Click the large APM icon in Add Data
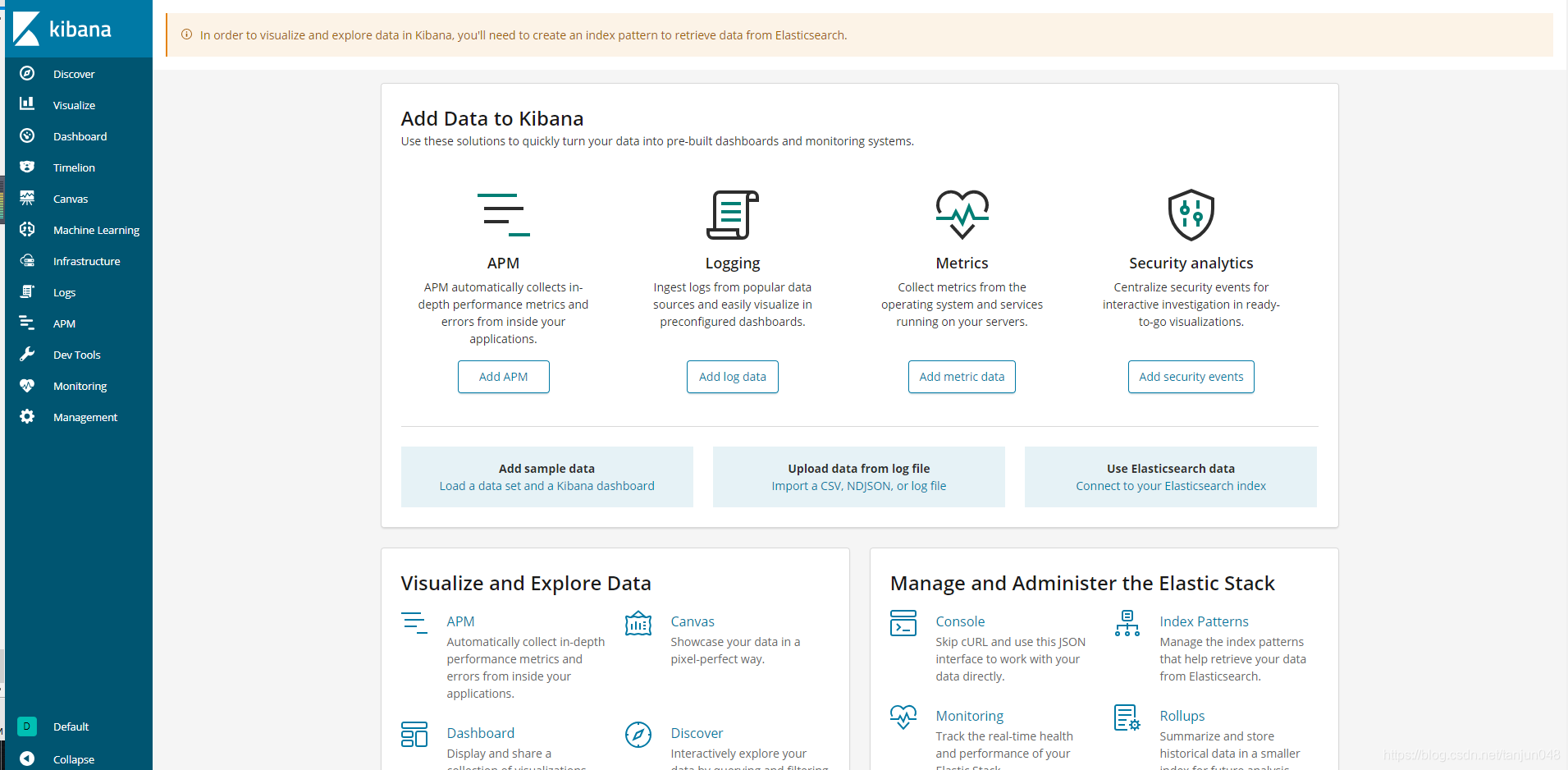 coord(503,214)
